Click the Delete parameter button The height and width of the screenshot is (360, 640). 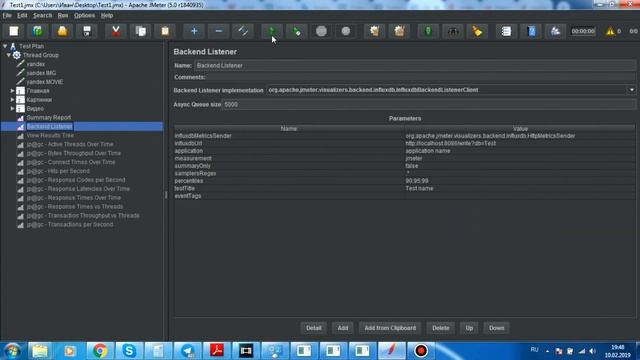tap(440, 328)
